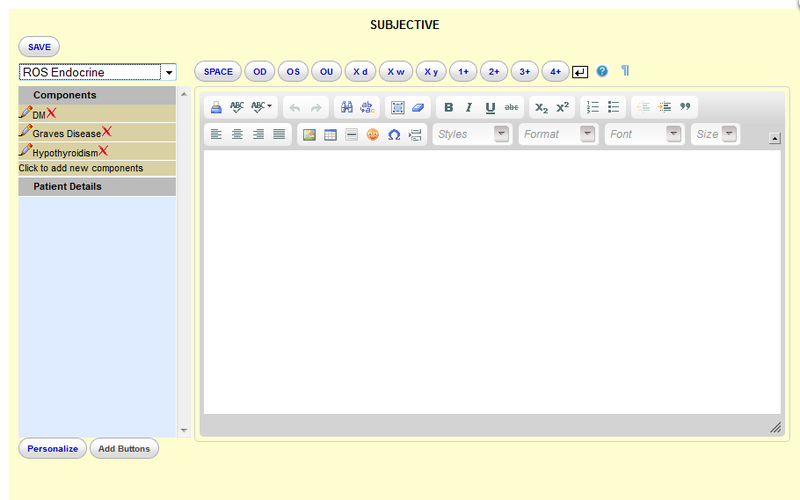Click the Personalize button

52,449
